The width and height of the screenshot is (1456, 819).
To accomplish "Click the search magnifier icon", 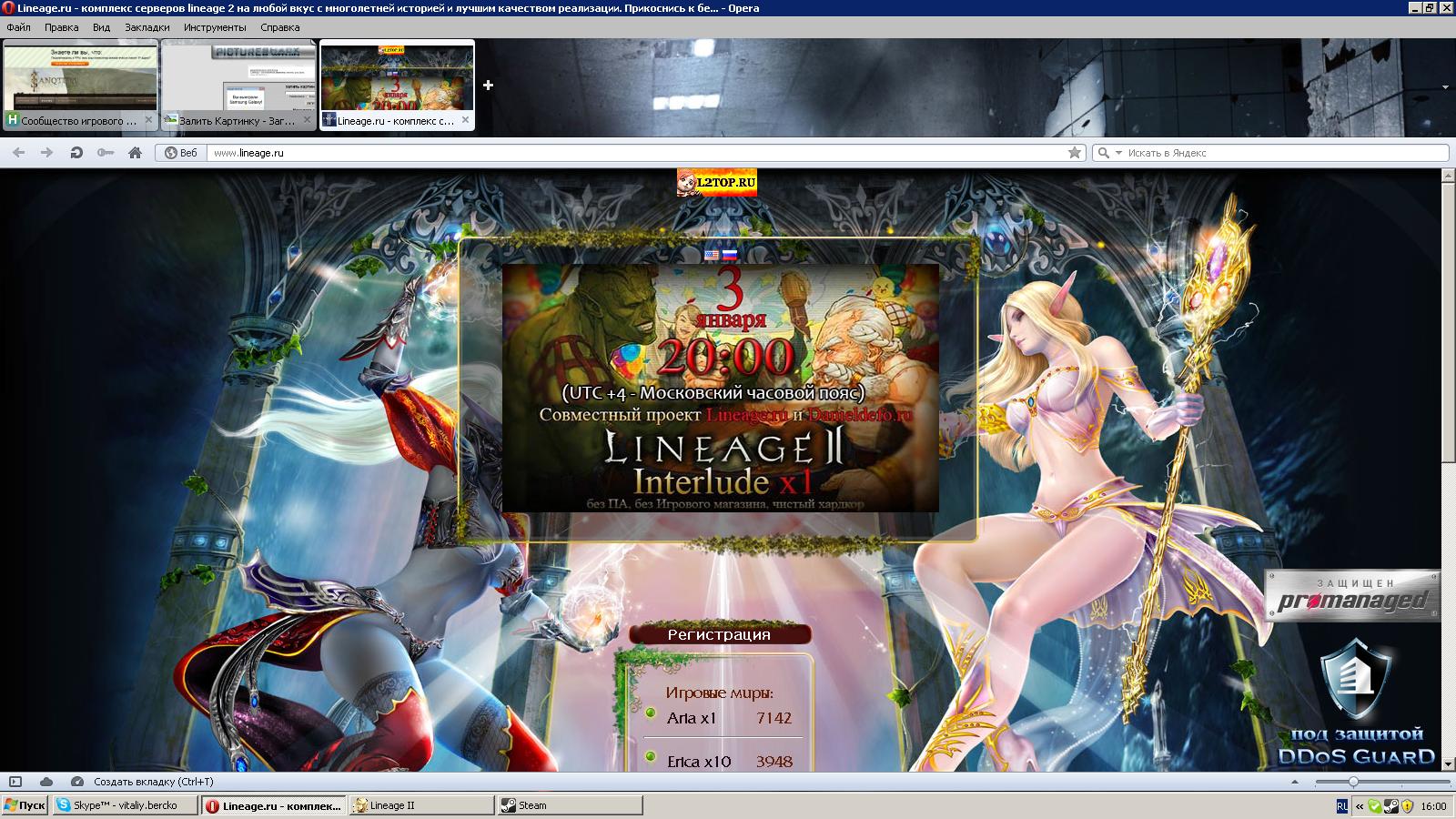I will click(x=1103, y=153).
